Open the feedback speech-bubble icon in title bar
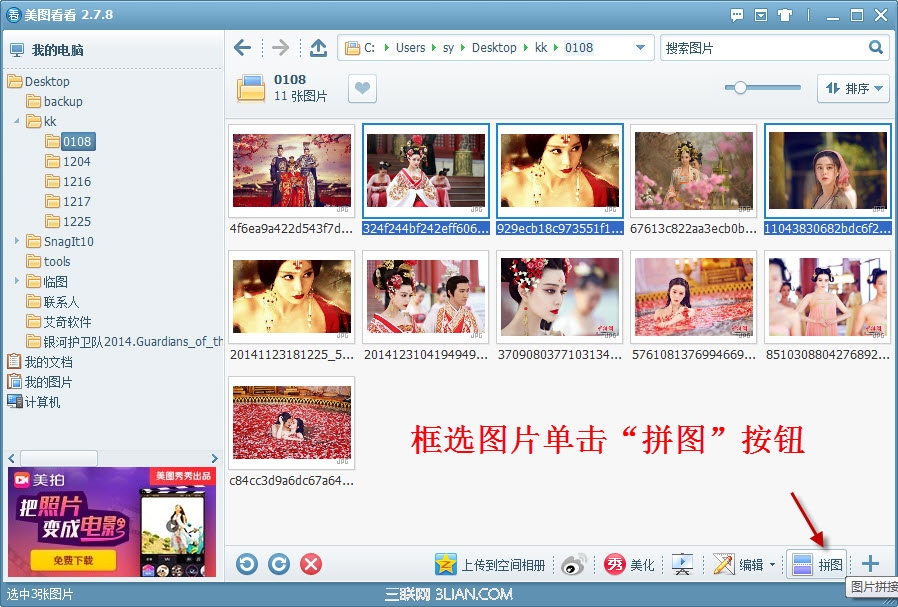Viewport: 898px width, 607px height. [x=737, y=15]
